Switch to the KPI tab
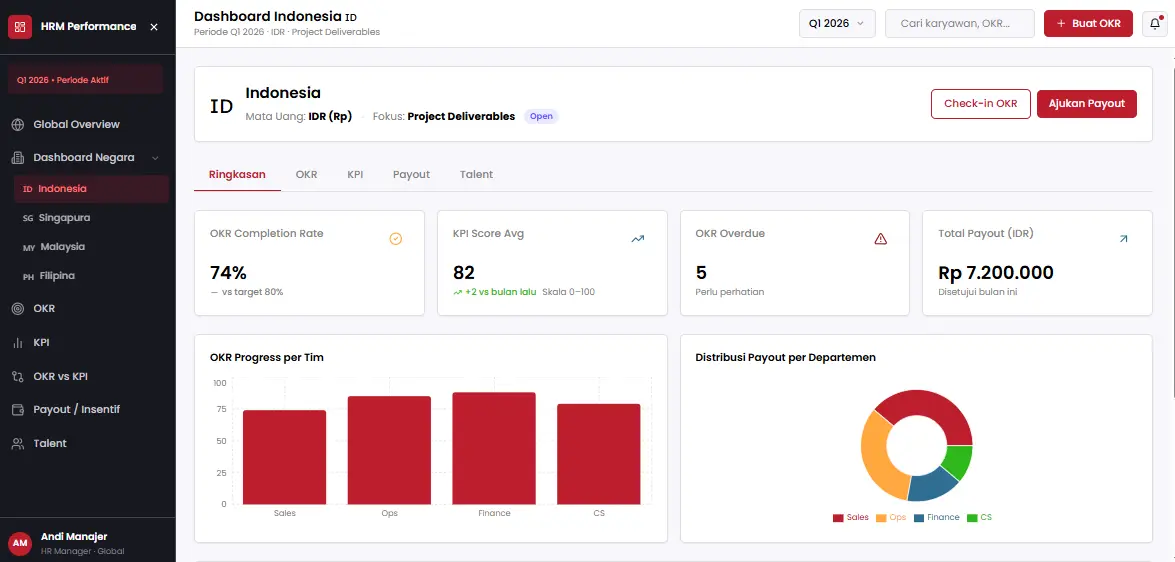 [x=355, y=174]
